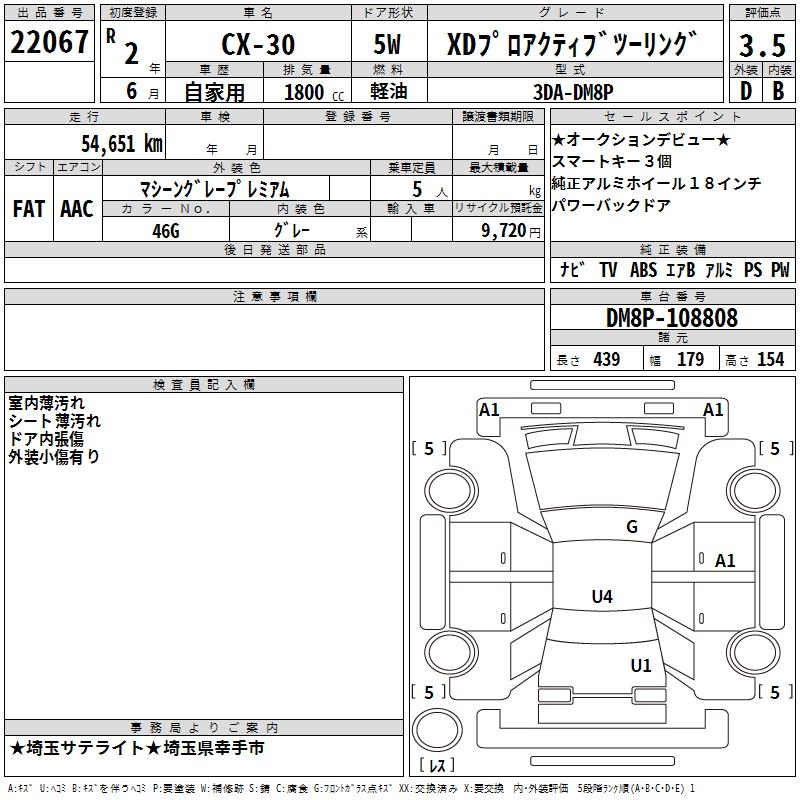Viewport: 800px width, 800px height.
Task: Click A1 mark at front-right corner
Action: 713,410
